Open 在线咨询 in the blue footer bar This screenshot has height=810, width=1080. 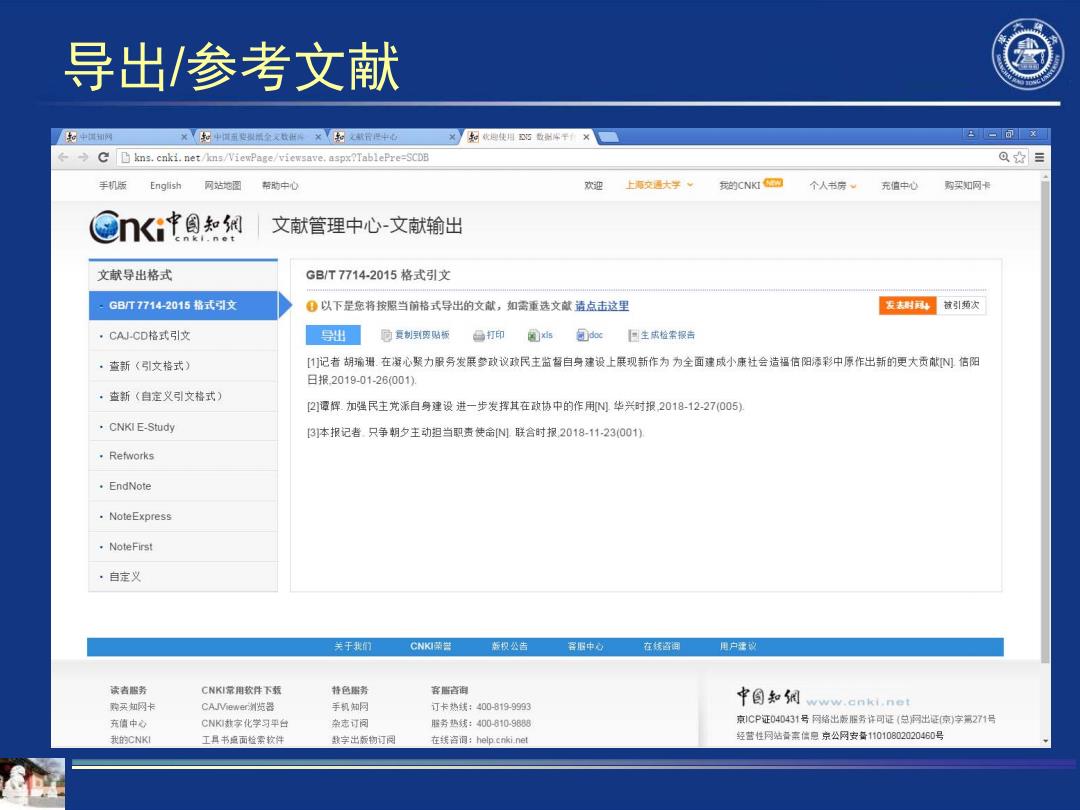[x=662, y=647]
